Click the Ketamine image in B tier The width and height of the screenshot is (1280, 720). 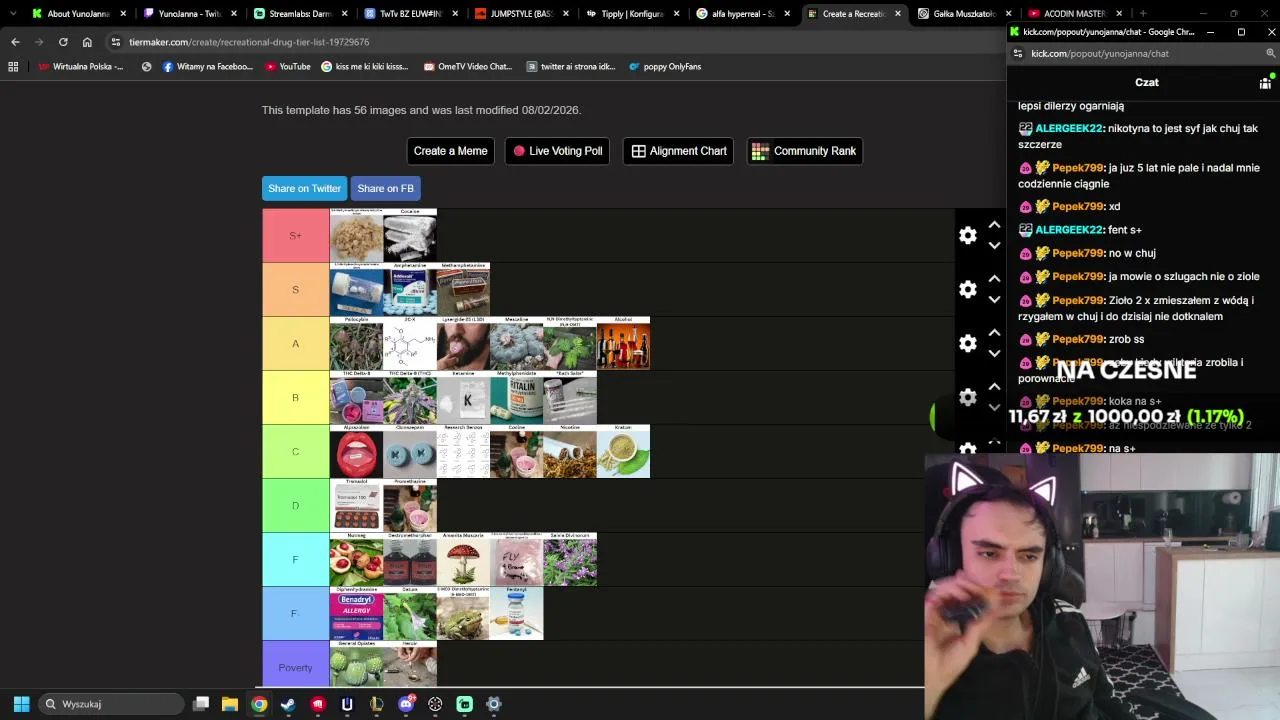463,397
